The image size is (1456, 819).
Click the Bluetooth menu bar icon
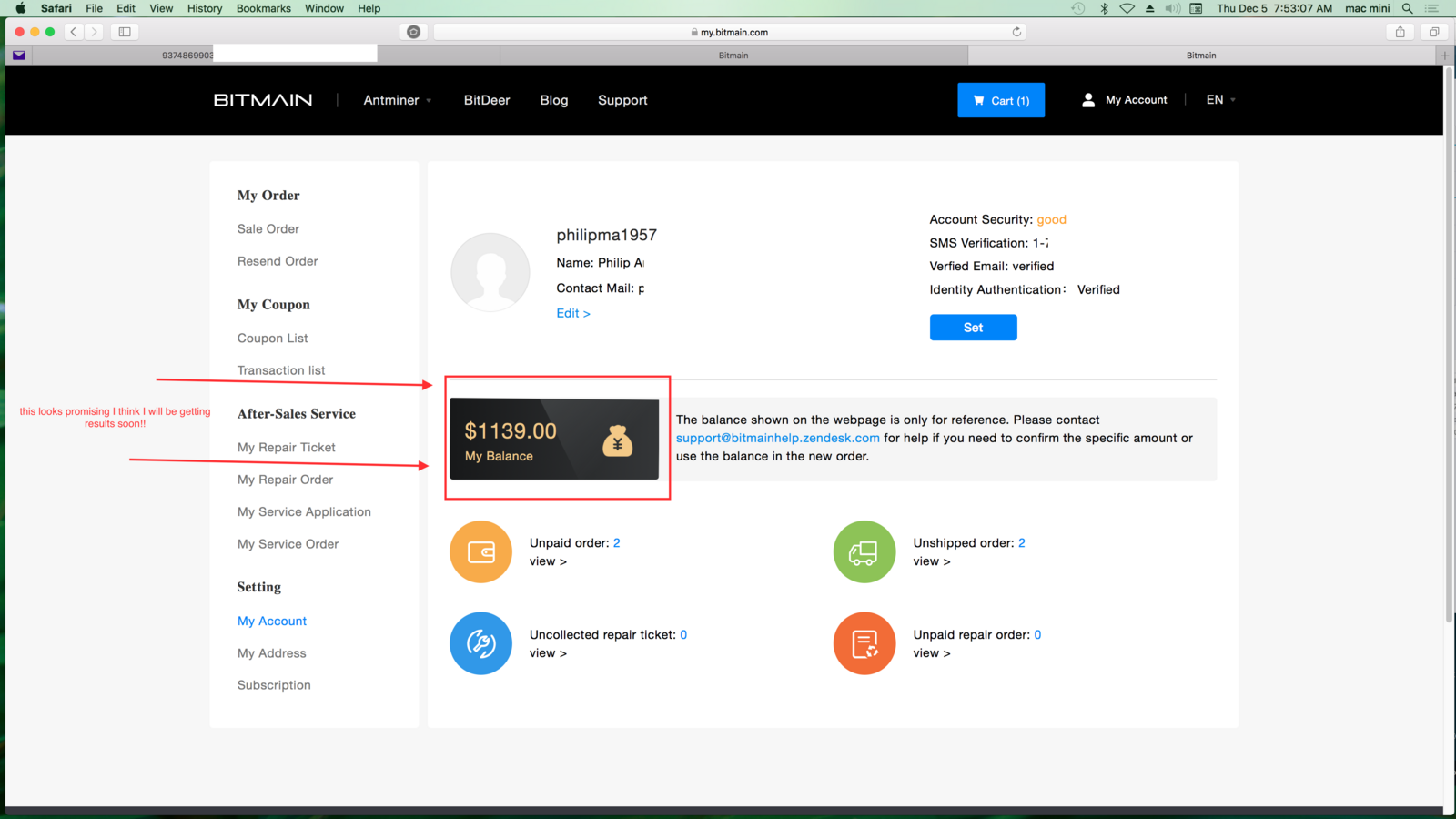(x=1104, y=8)
